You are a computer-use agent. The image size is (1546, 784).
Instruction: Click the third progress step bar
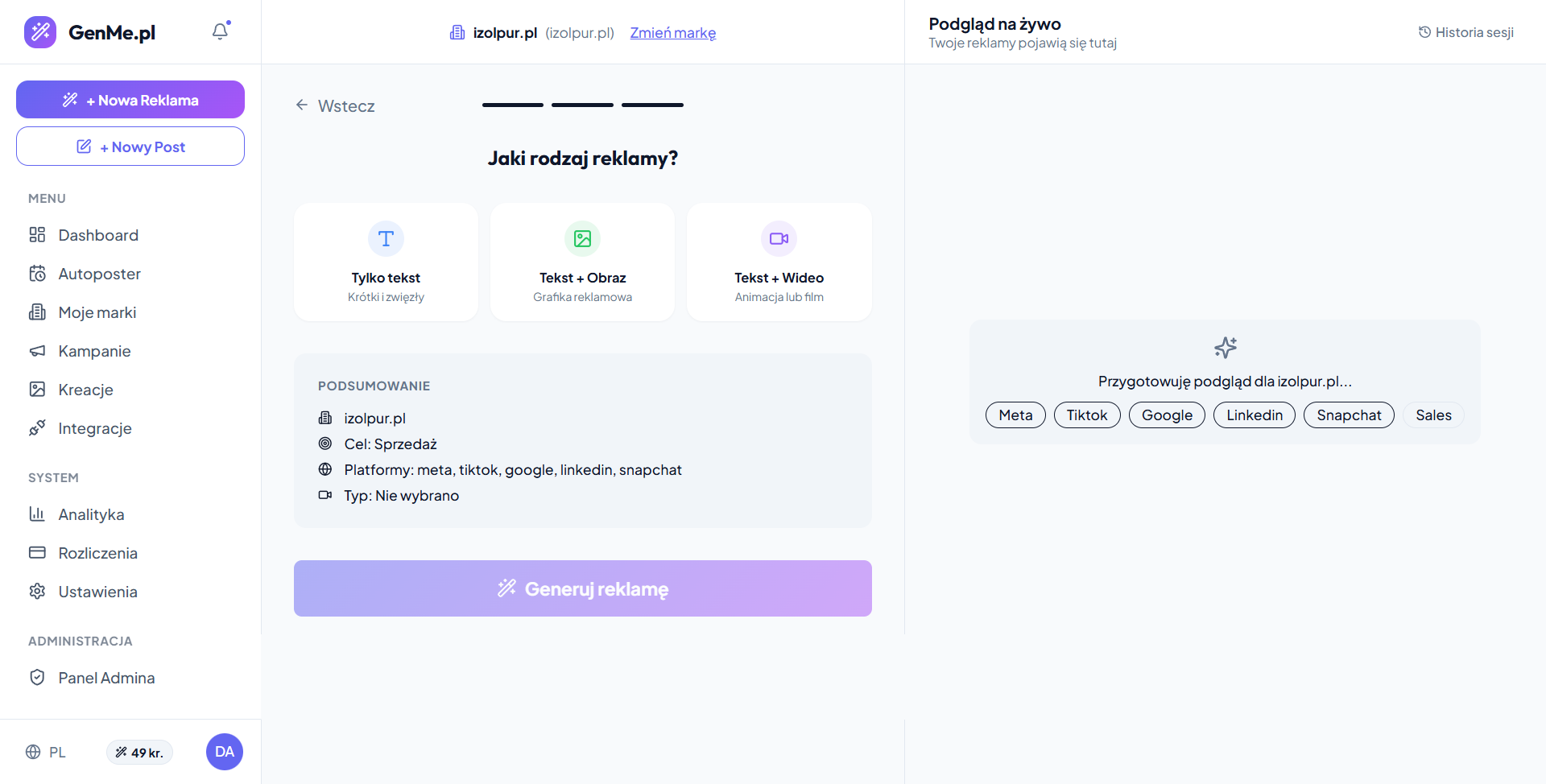pos(652,105)
